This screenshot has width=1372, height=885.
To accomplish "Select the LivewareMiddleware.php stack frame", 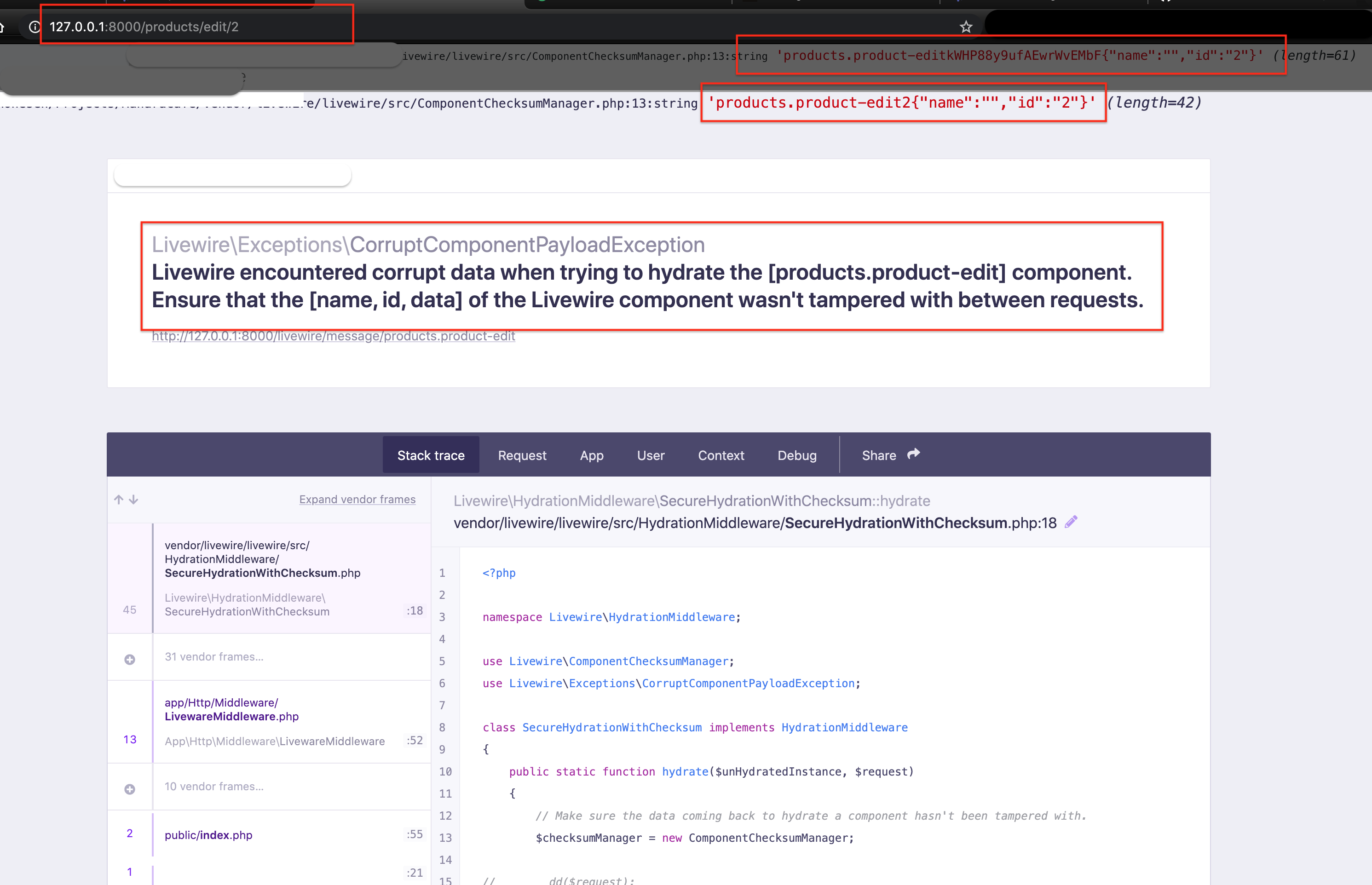I will pyautogui.click(x=269, y=722).
